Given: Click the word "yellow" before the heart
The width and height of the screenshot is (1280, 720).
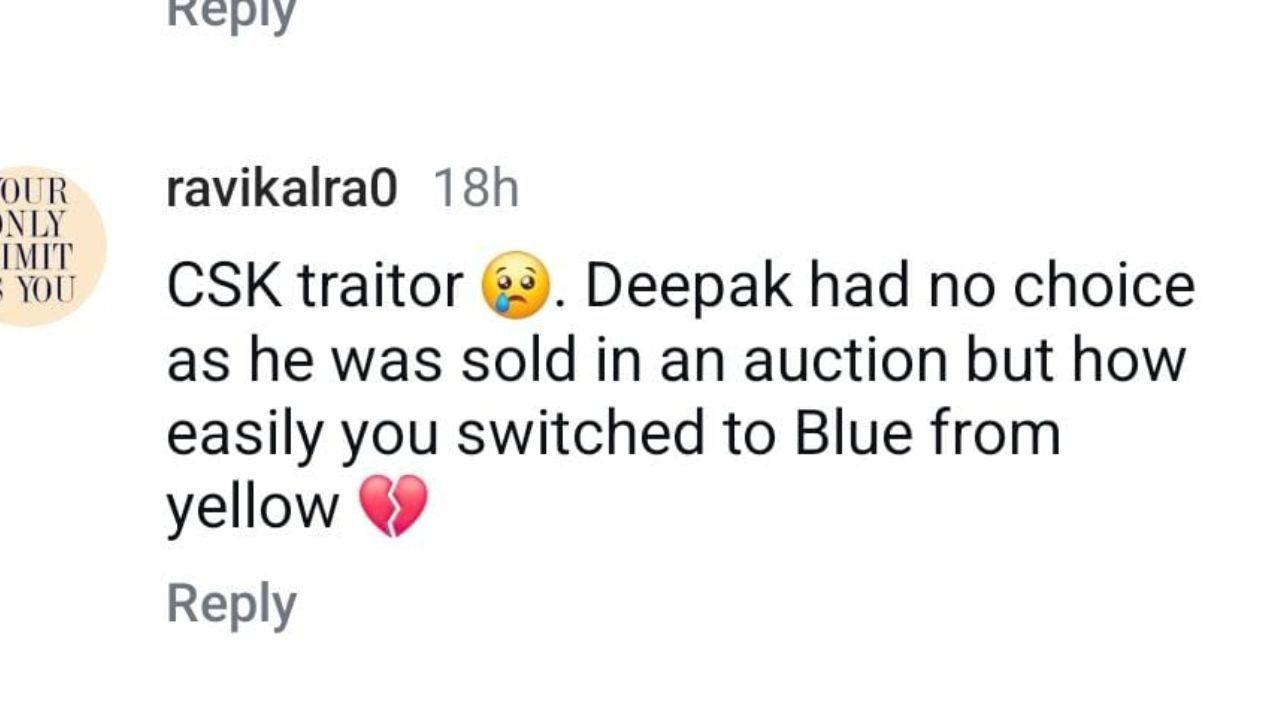Looking at the screenshot, I should (253, 508).
